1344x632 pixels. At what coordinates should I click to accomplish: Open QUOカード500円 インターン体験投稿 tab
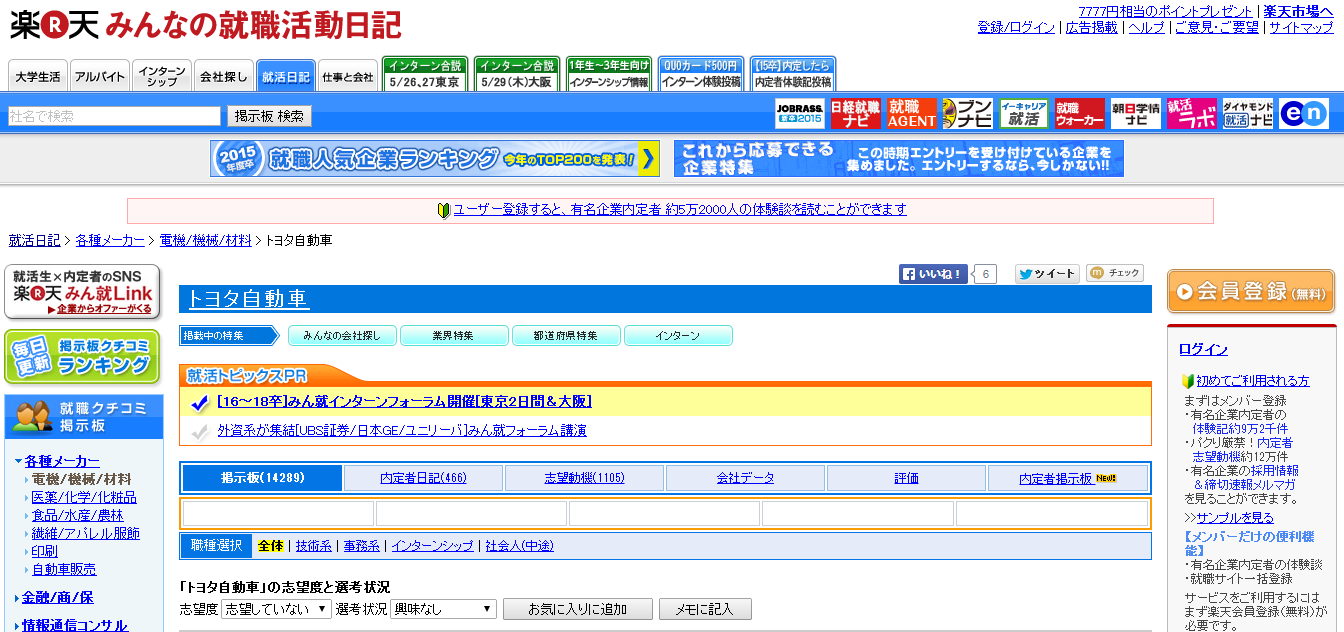[x=701, y=75]
